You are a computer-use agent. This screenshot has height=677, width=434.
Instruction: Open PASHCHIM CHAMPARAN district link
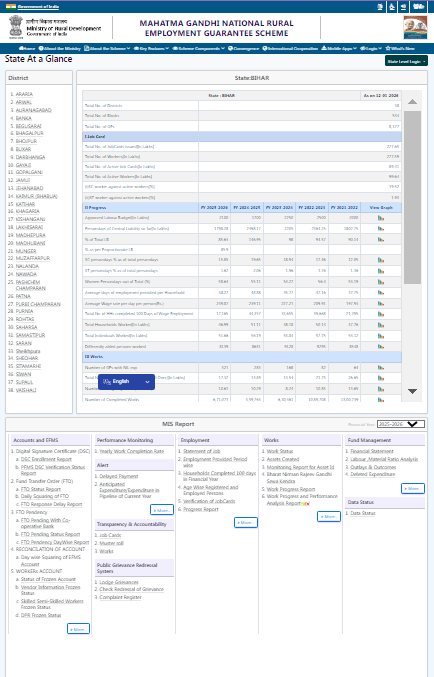(x=31, y=285)
